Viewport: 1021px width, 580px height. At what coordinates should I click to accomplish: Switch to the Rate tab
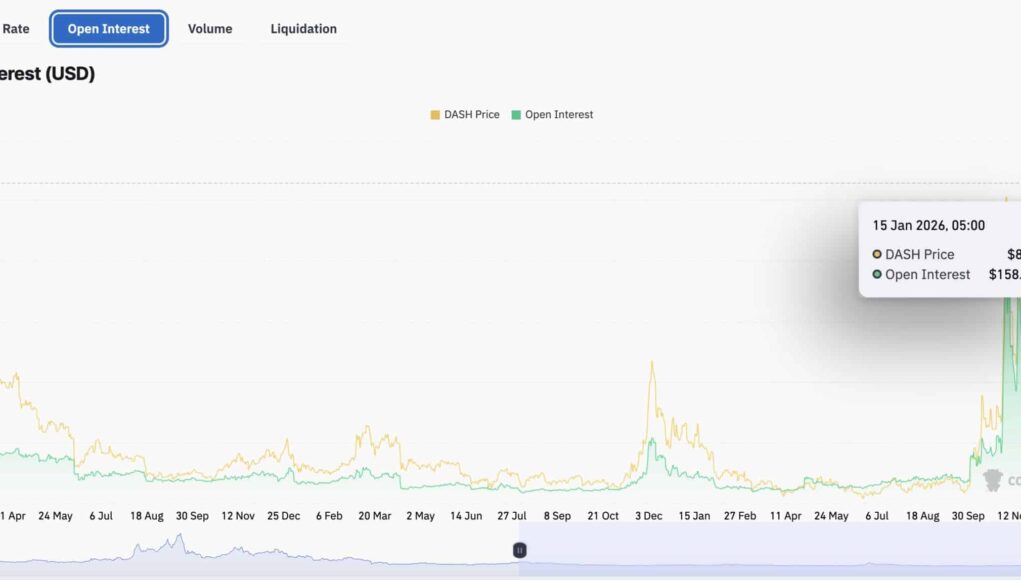pyautogui.click(x=16, y=29)
